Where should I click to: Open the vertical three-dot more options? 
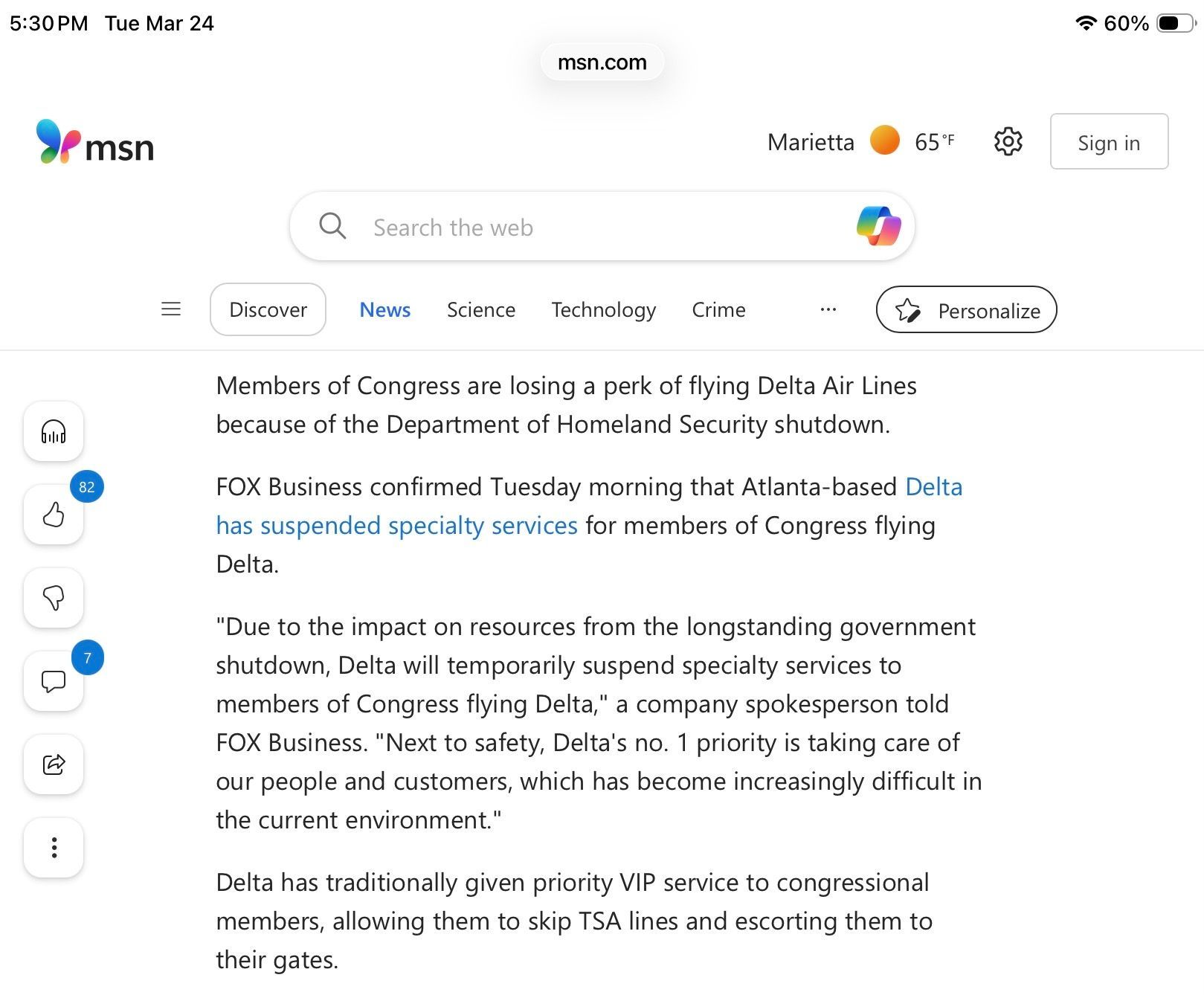[x=54, y=848]
